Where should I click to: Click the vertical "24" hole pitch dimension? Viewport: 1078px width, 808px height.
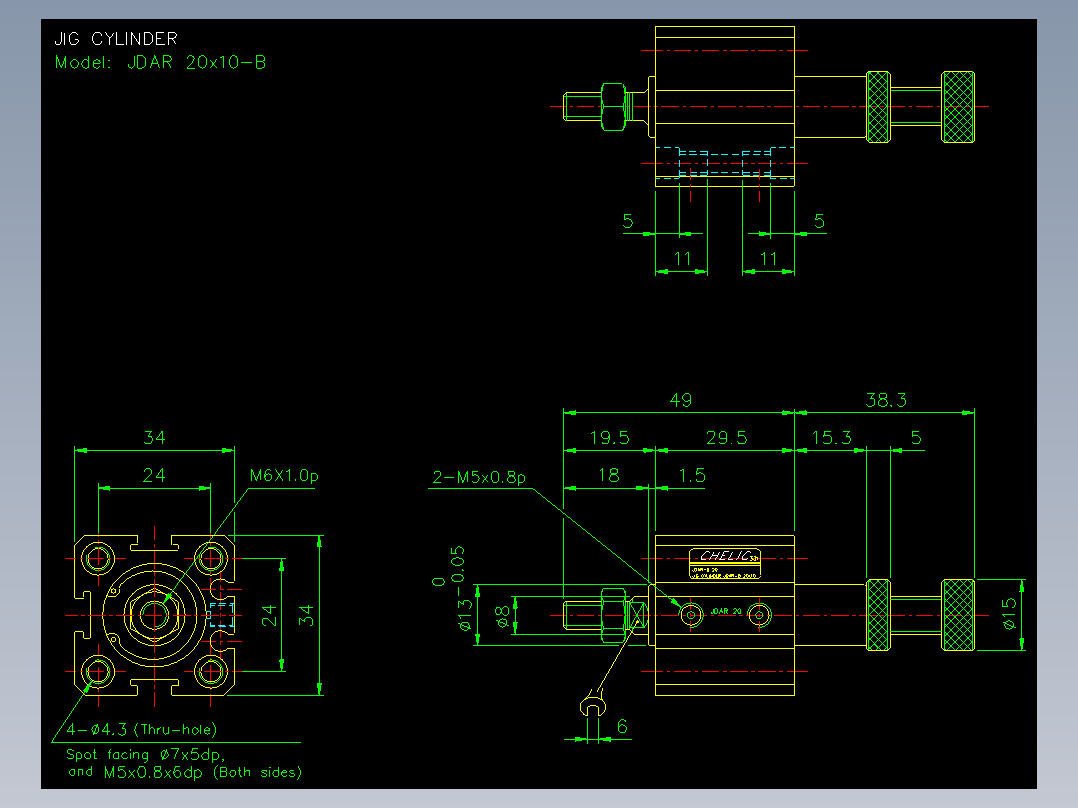269,615
